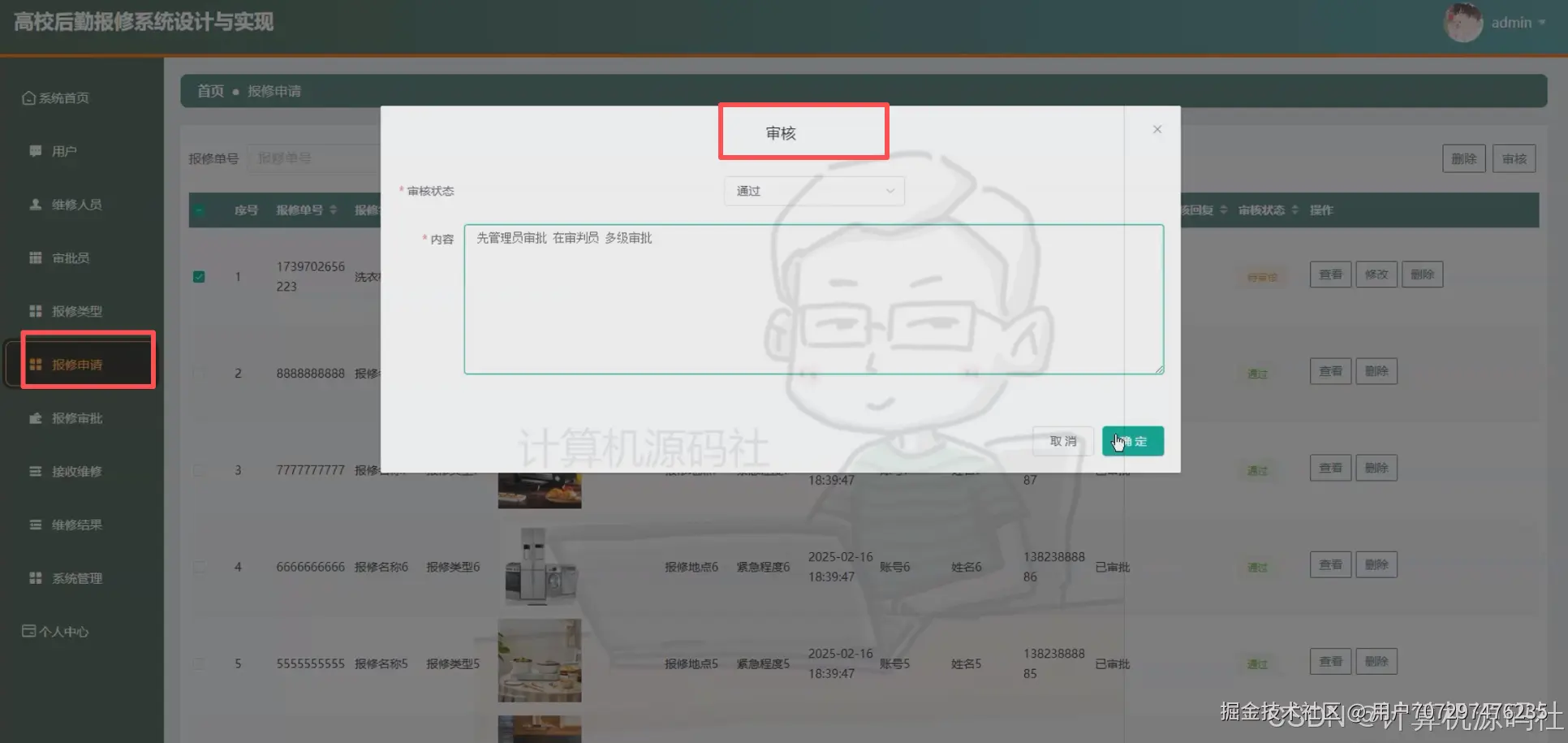The width and height of the screenshot is (1568, 743).
Task: Enable the checkbox for order 8888888888
Action: [x=199, y=374]
